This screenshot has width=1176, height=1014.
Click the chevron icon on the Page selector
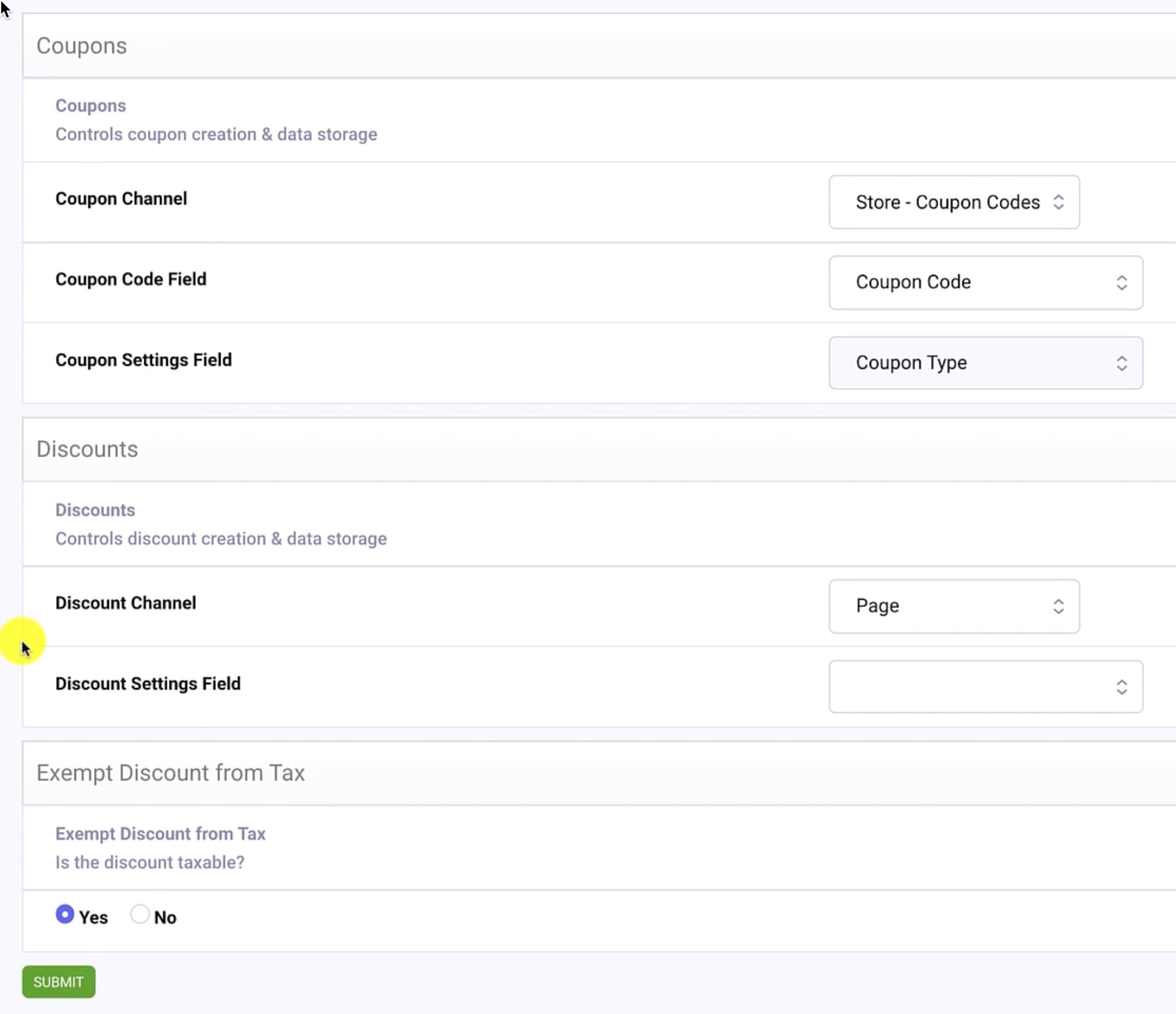pyautogui.click(x=1057, y=606)
